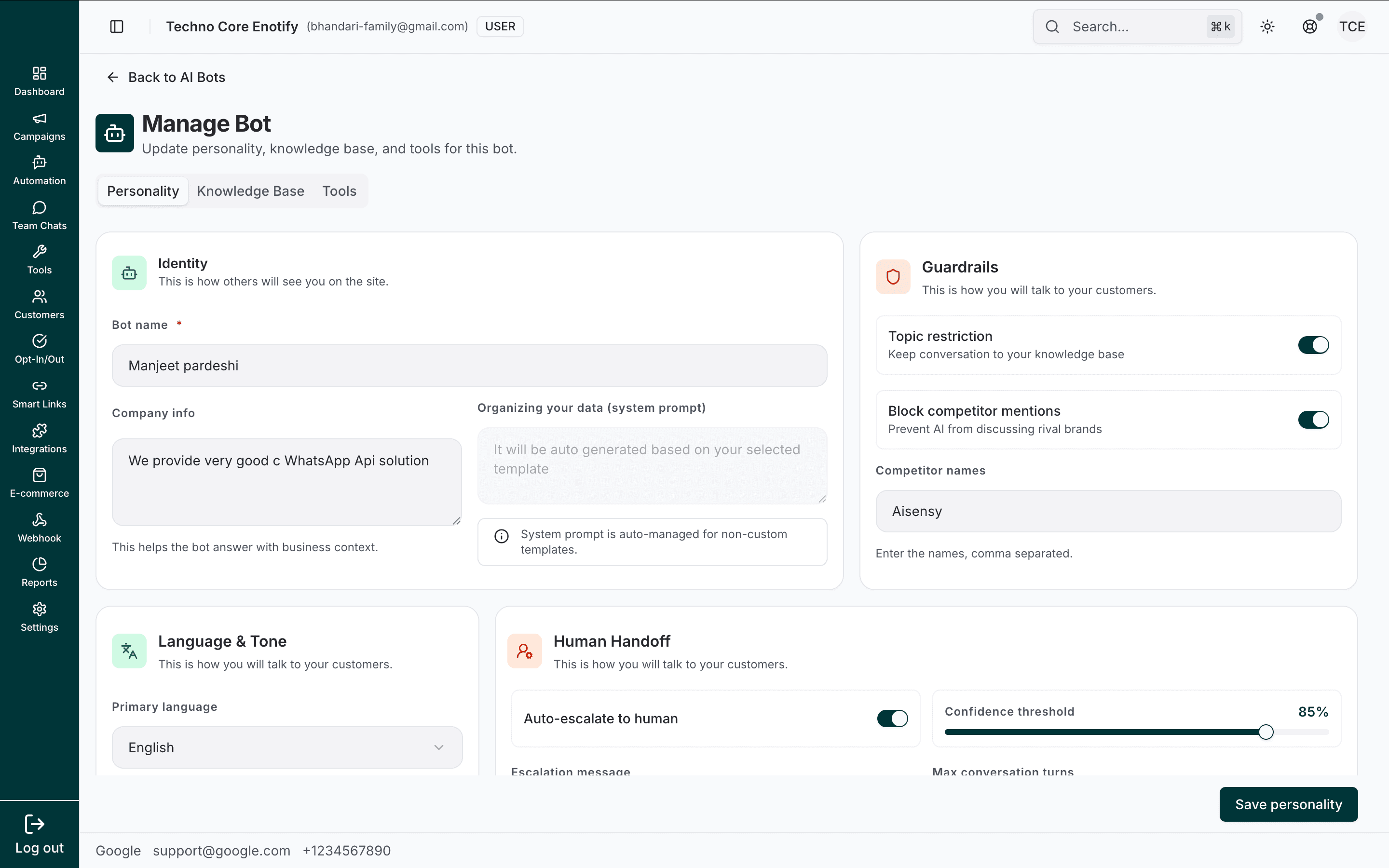The image size is (1389, 868).
Task: Open Reports from the sidebar
Action: (x=39, y=573)
